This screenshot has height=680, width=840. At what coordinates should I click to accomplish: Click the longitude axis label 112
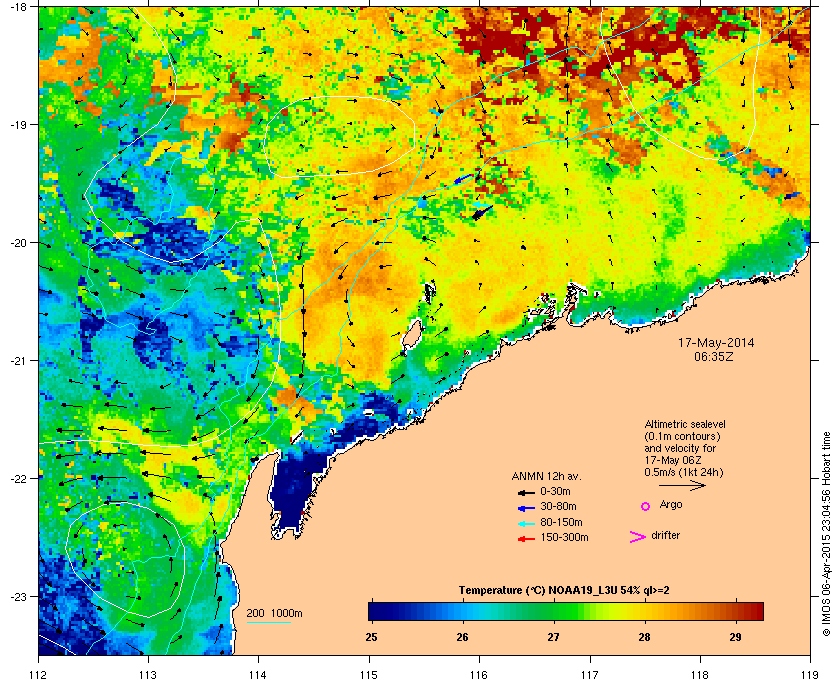click(39, 674)
